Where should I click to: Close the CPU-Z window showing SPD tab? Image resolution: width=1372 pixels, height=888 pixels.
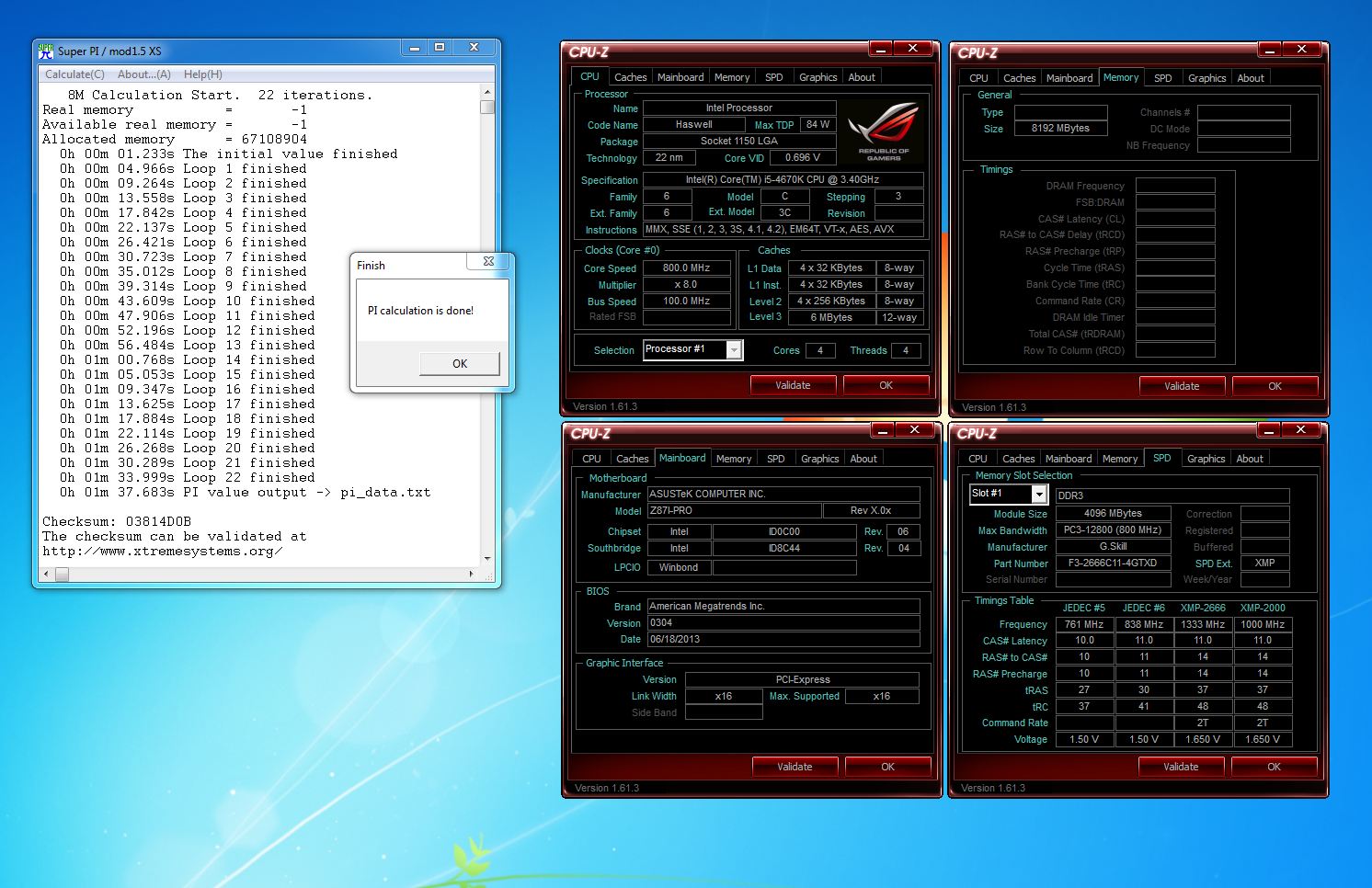coord(1300,429)
